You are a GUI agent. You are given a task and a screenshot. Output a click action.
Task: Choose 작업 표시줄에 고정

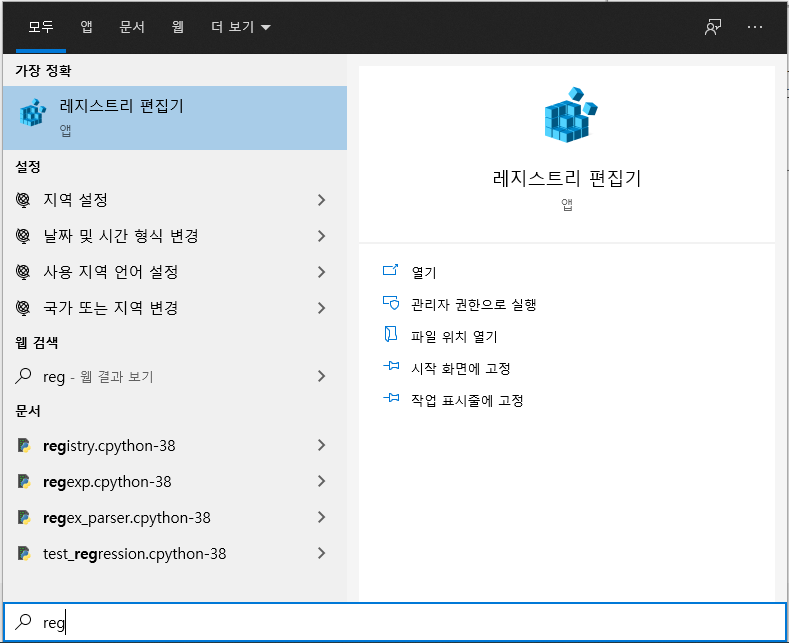(x=467, y=400)
